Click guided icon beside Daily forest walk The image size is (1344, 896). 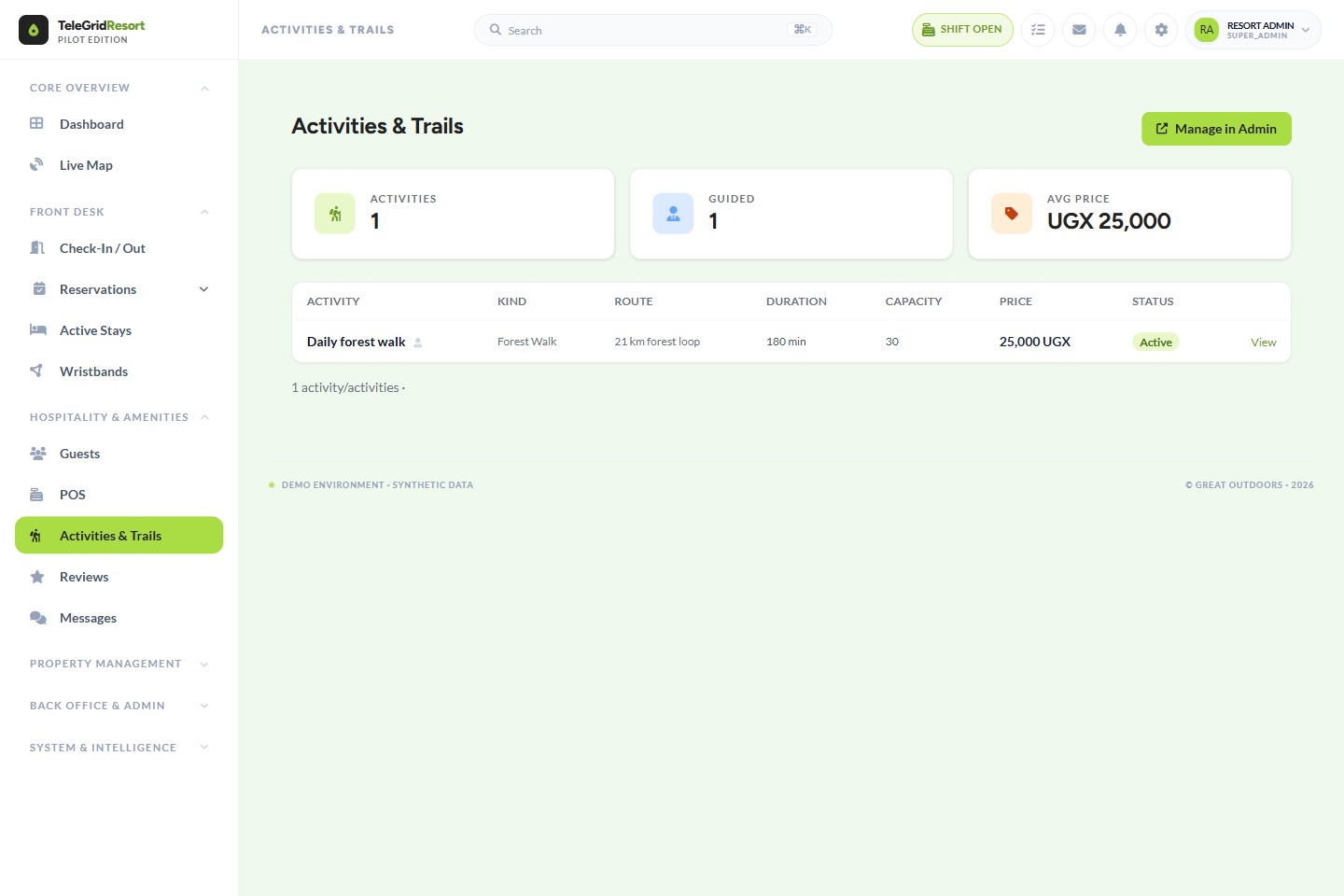[x=418, y=343]
